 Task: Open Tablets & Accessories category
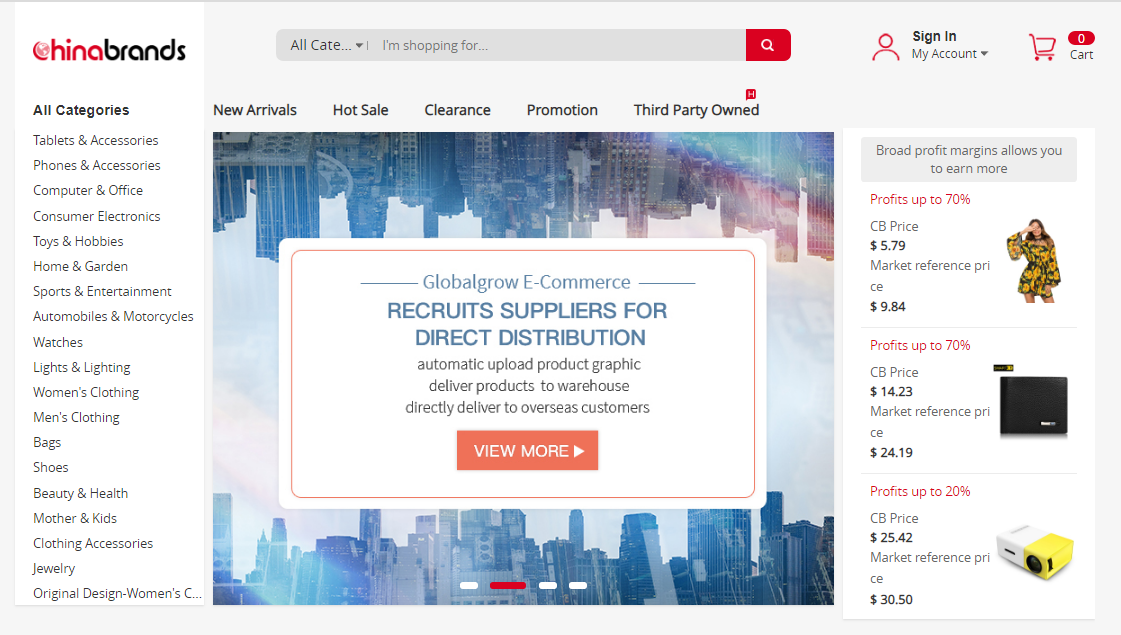(x=96, y=140)
